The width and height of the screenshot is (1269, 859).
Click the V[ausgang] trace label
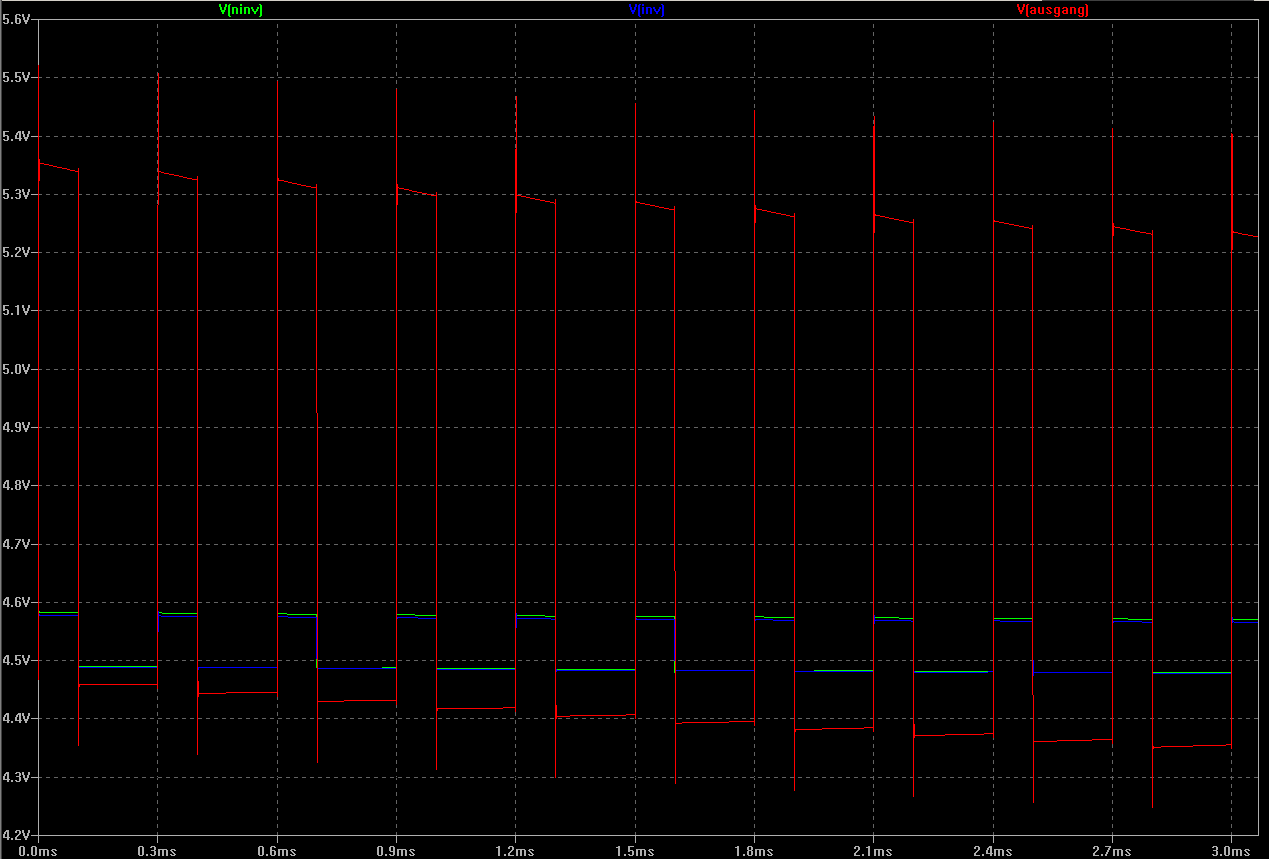click(x=1052, y=9)
